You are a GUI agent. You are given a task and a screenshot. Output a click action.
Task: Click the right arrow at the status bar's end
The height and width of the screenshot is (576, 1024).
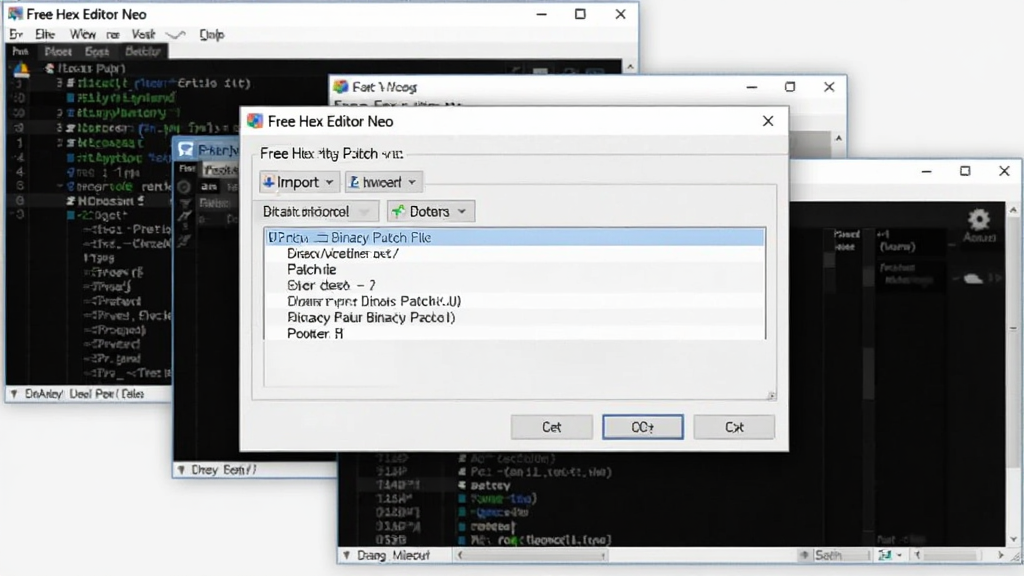point(1000,555)
